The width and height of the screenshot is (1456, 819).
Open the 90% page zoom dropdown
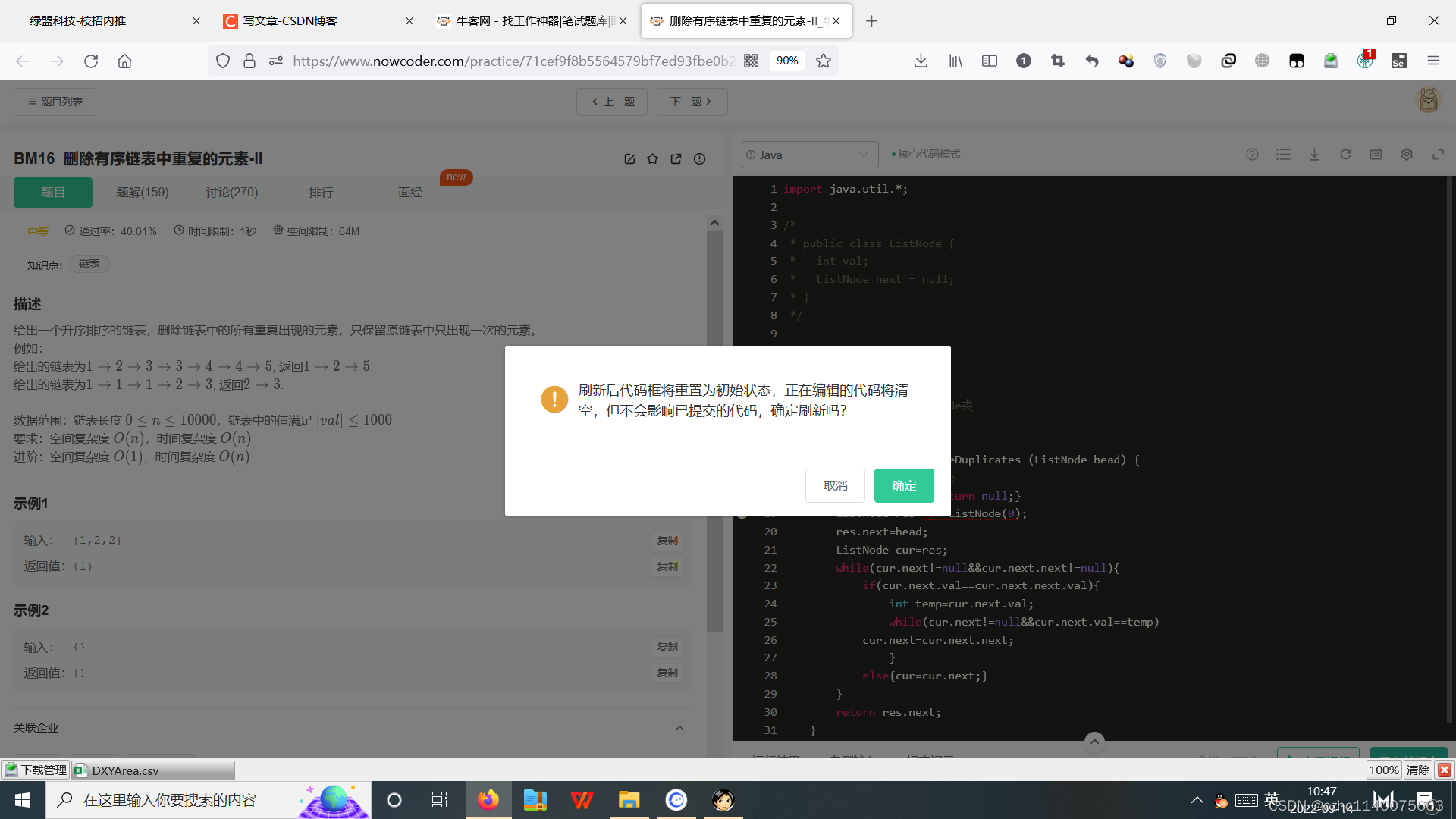786,61
